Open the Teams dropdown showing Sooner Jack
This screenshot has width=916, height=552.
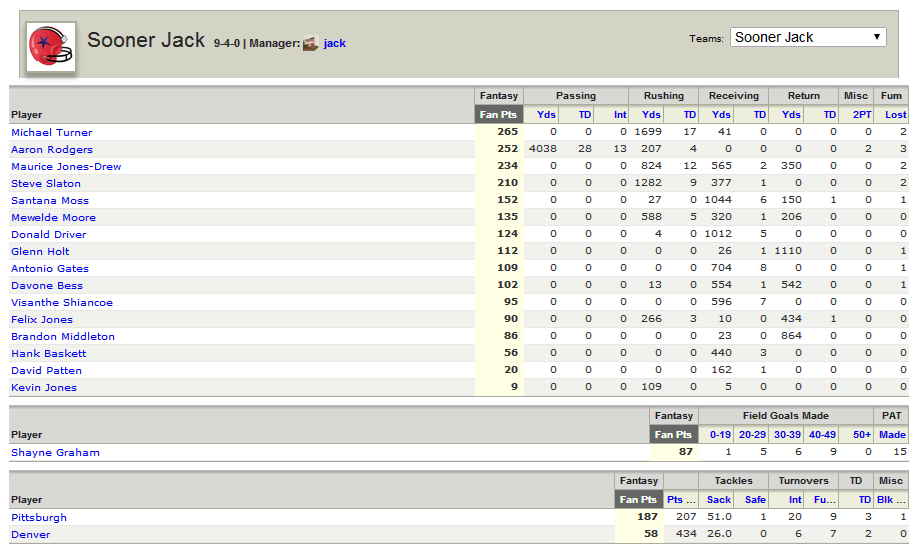[x=808, y=37]
